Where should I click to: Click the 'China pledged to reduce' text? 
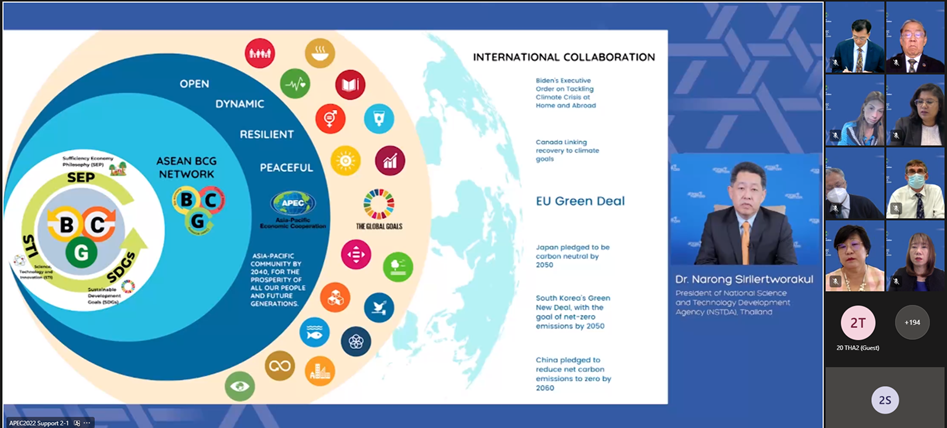pyautogui.click(x=573, y=374)
